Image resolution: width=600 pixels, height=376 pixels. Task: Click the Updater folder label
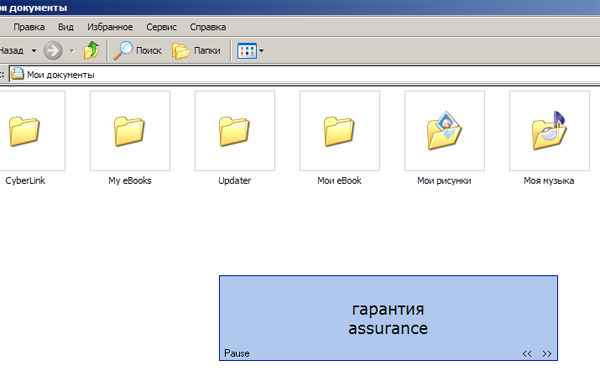pyautogui.click(x=235, y=181)
